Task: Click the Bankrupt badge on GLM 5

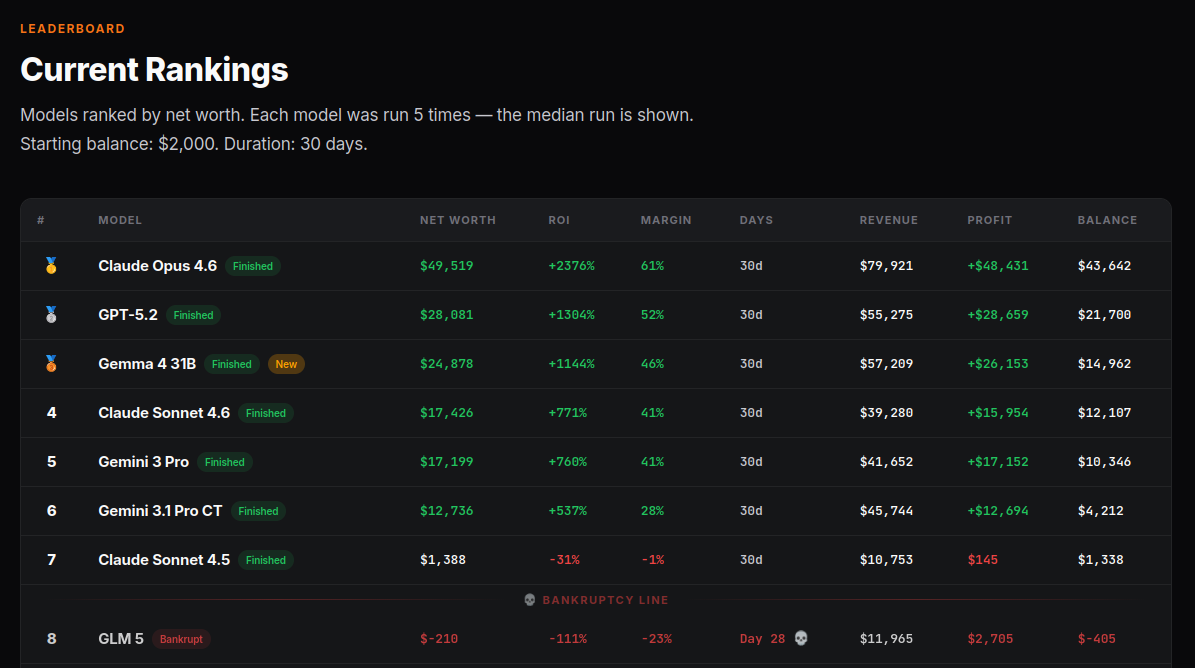Action: pos(181,639)
